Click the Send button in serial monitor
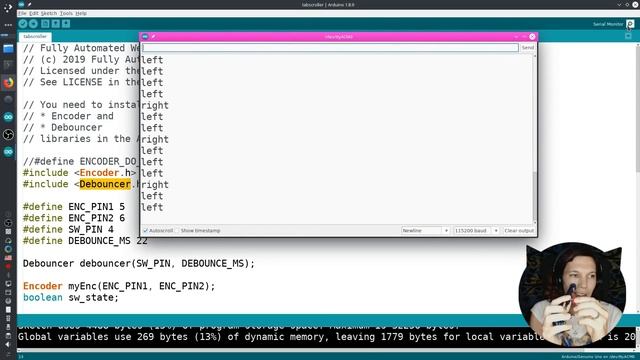This screenshot has height=360, width=640. click(x=528, y=48)
